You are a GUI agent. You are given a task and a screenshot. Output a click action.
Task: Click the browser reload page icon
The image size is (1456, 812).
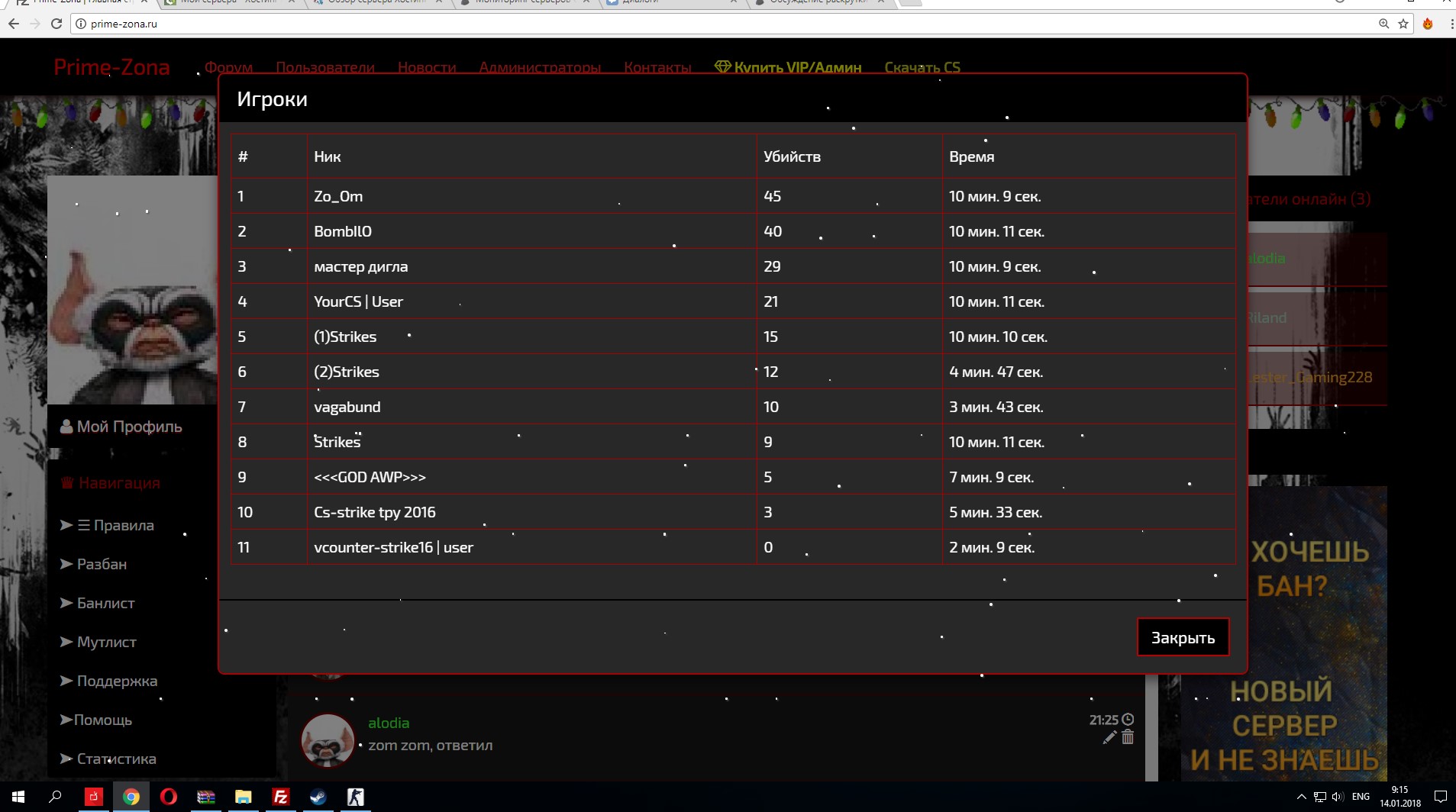[x=56, y=24]
